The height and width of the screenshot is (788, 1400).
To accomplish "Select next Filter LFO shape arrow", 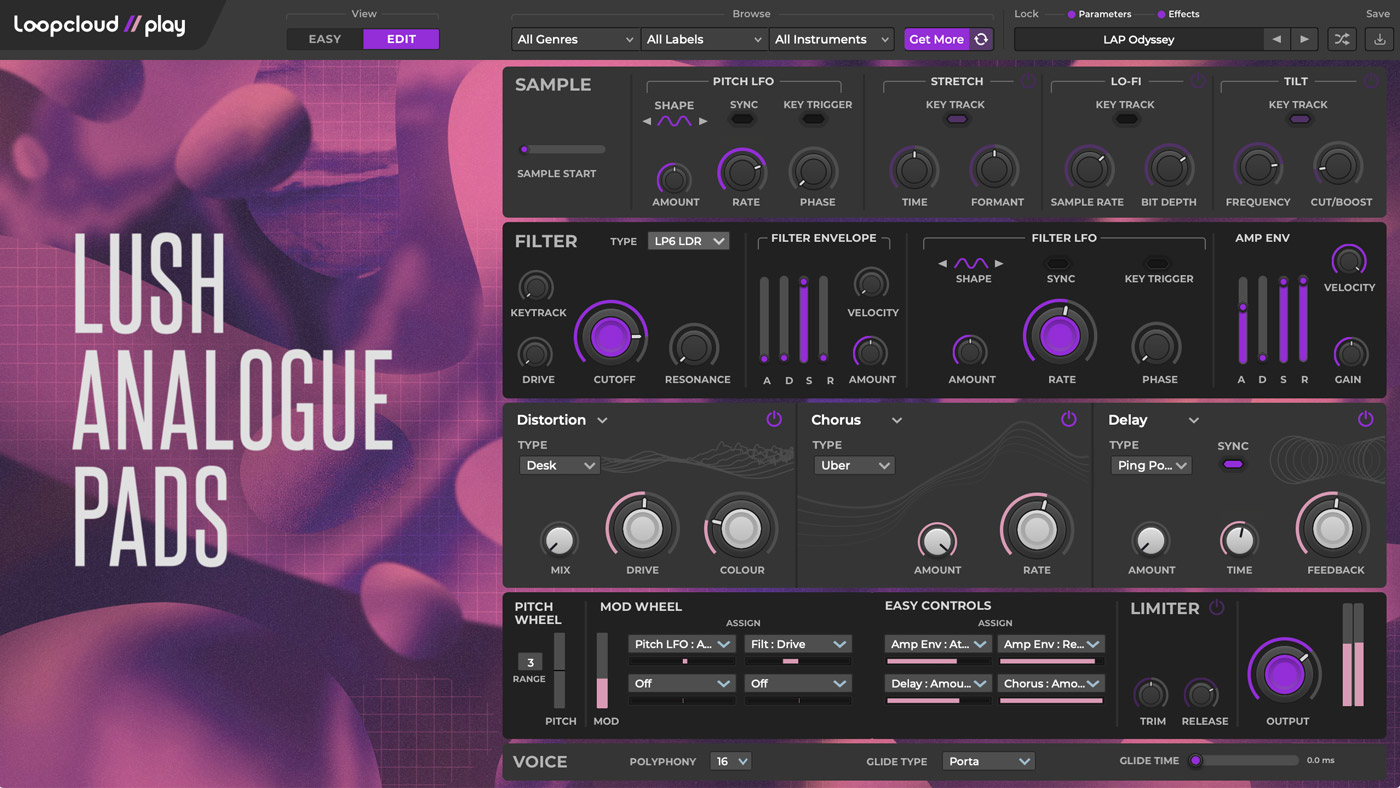I will point(999,264).
